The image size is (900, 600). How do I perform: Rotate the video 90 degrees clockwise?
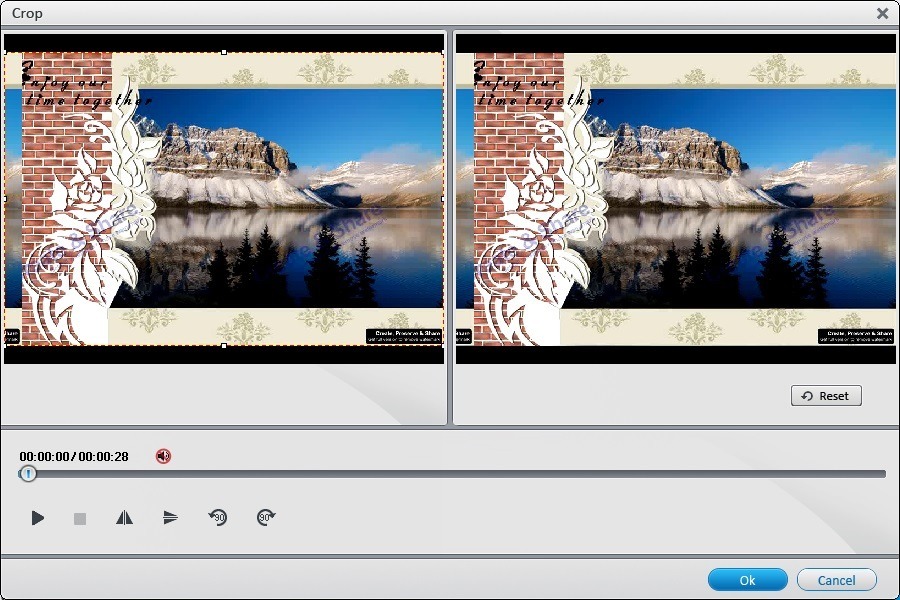[263, 517]
